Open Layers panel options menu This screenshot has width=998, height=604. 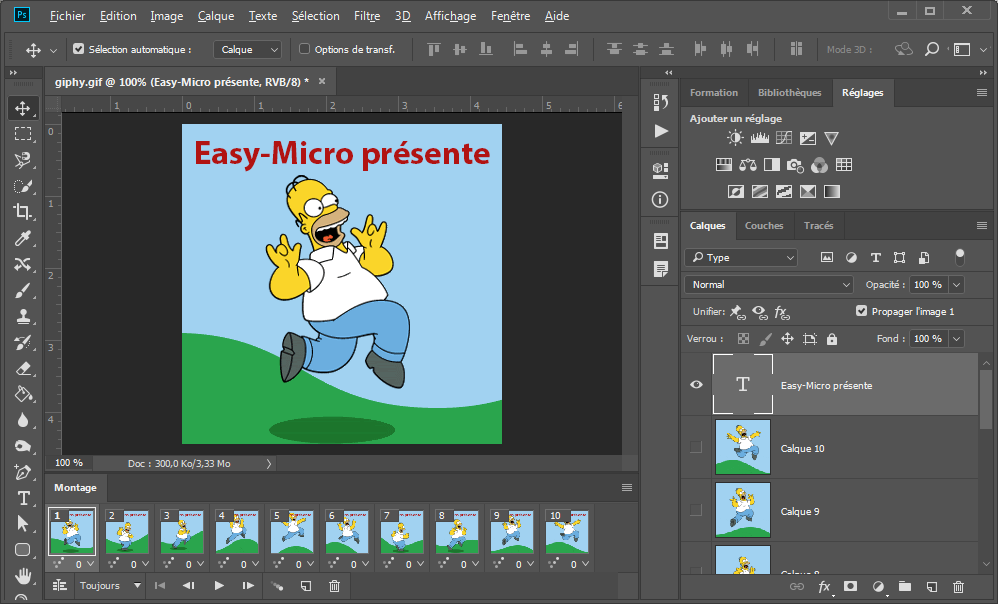click(x=981, y=225)
